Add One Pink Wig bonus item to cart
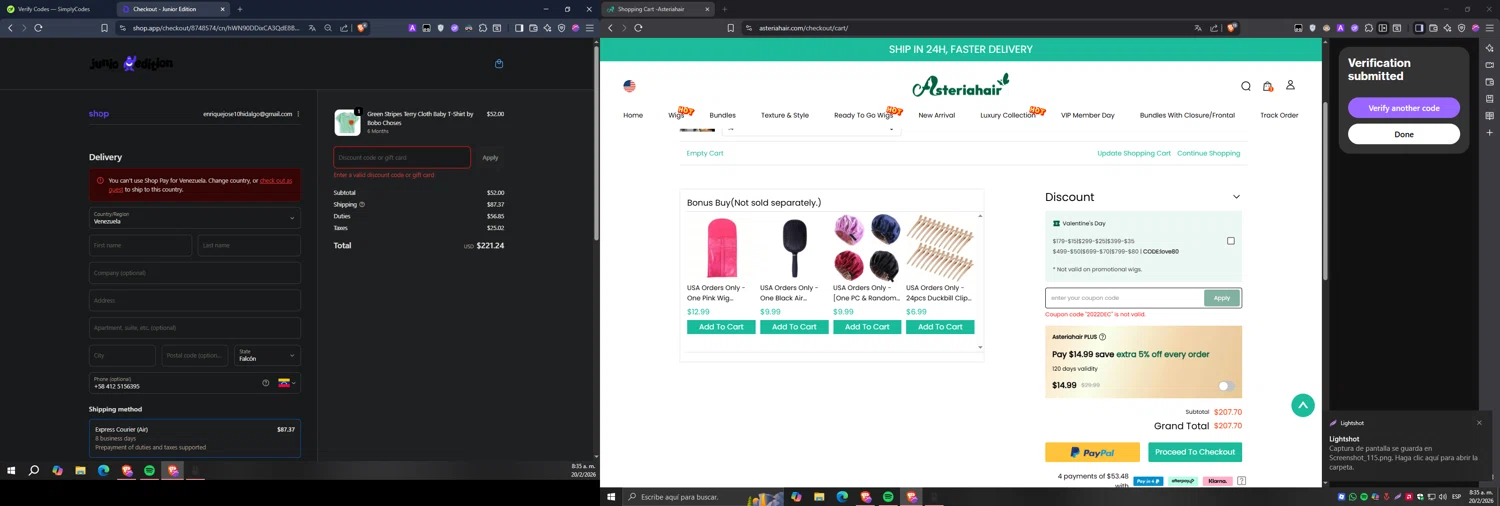This screenshot has width=1500, height=506. click(721, 327)
